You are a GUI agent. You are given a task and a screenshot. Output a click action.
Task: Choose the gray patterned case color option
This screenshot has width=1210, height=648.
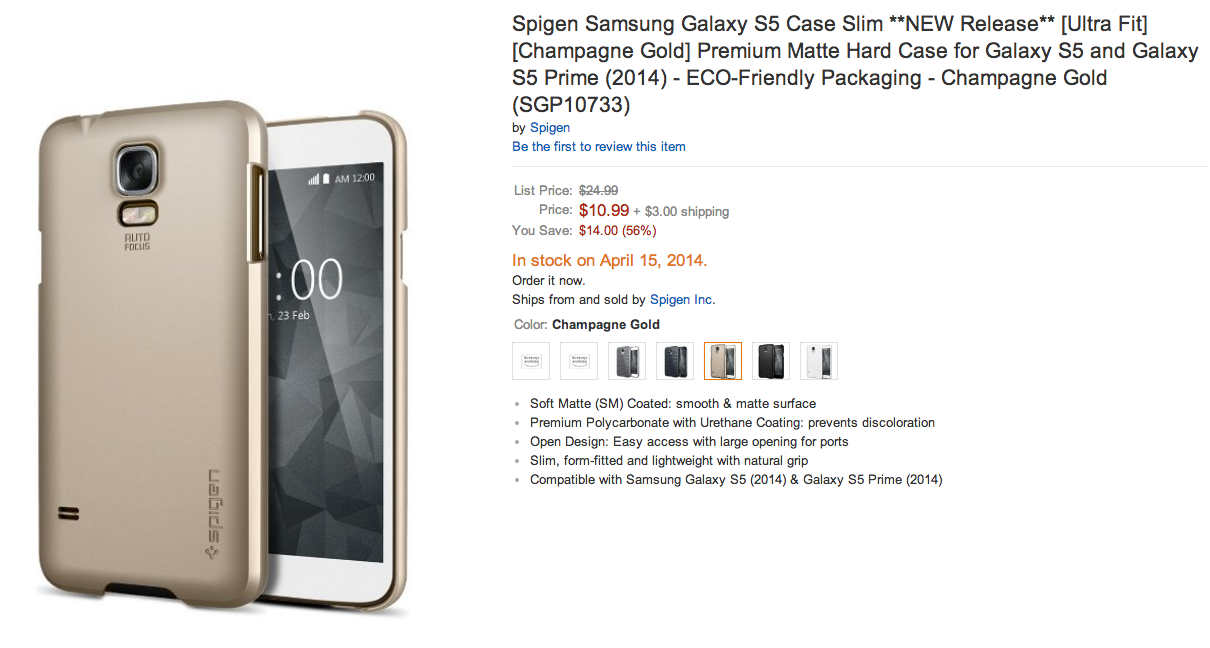627,361
